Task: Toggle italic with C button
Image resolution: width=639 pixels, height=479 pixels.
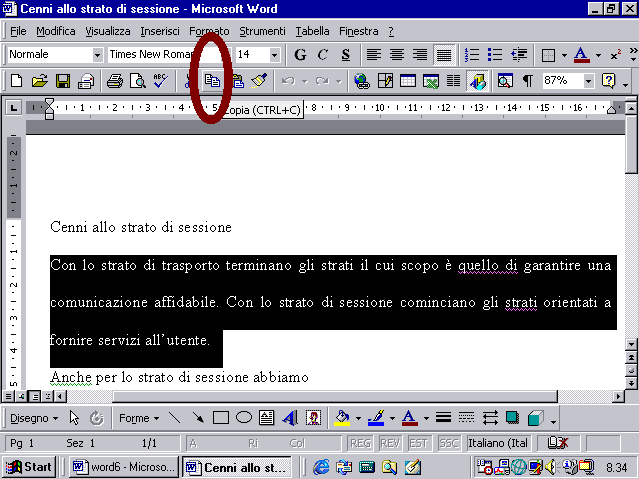Action: point(323,54)
